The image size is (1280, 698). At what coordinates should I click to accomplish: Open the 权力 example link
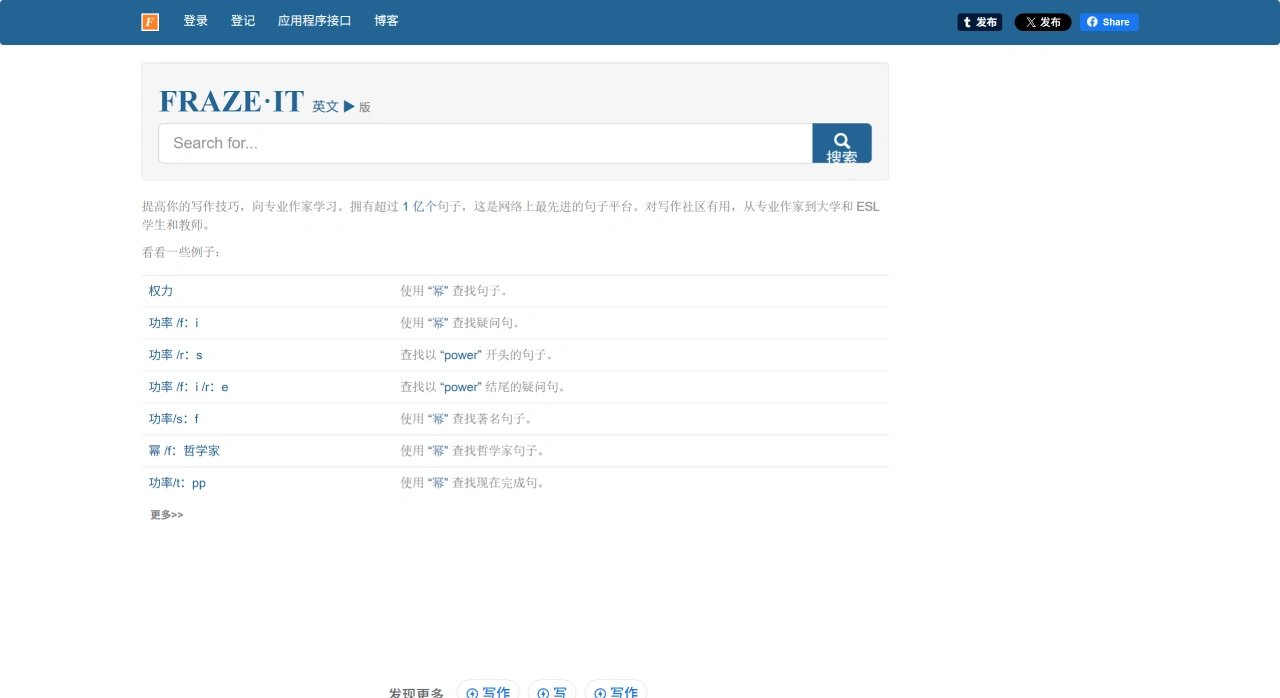click(160, 290)
